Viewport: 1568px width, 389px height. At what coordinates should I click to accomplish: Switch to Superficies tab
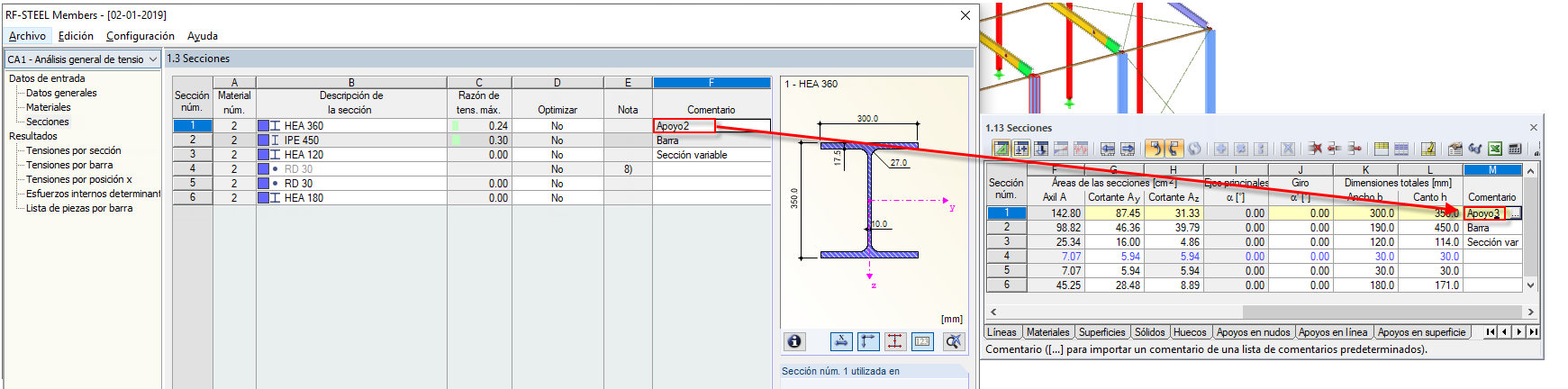click(x=1102, y=332)
